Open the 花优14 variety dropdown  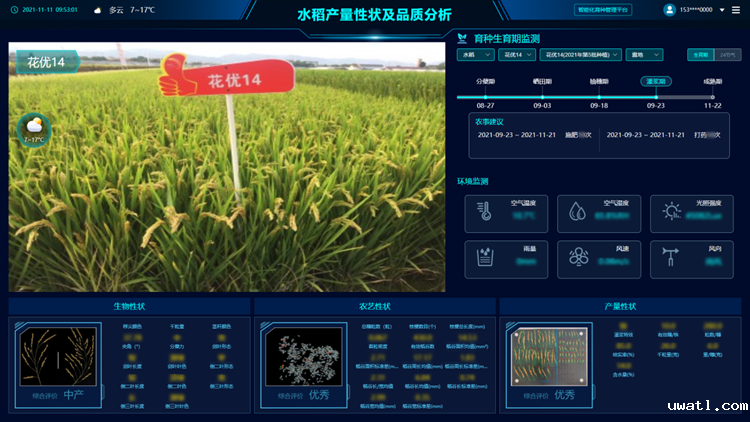tap(517, 55)
